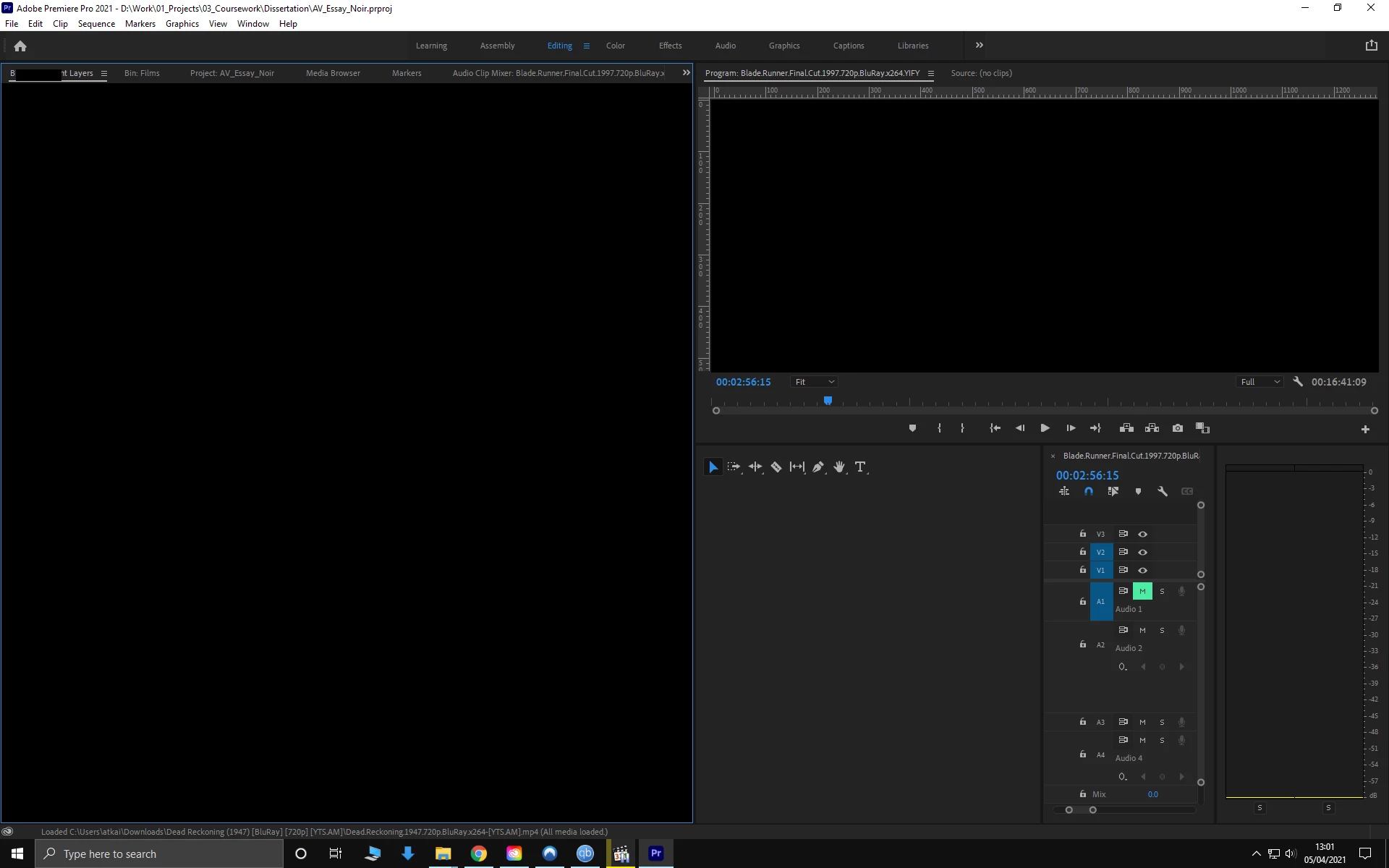Click the Mark In bracket icon
The width and height of the screenshot is (1389, 868).
click(939, 428)
